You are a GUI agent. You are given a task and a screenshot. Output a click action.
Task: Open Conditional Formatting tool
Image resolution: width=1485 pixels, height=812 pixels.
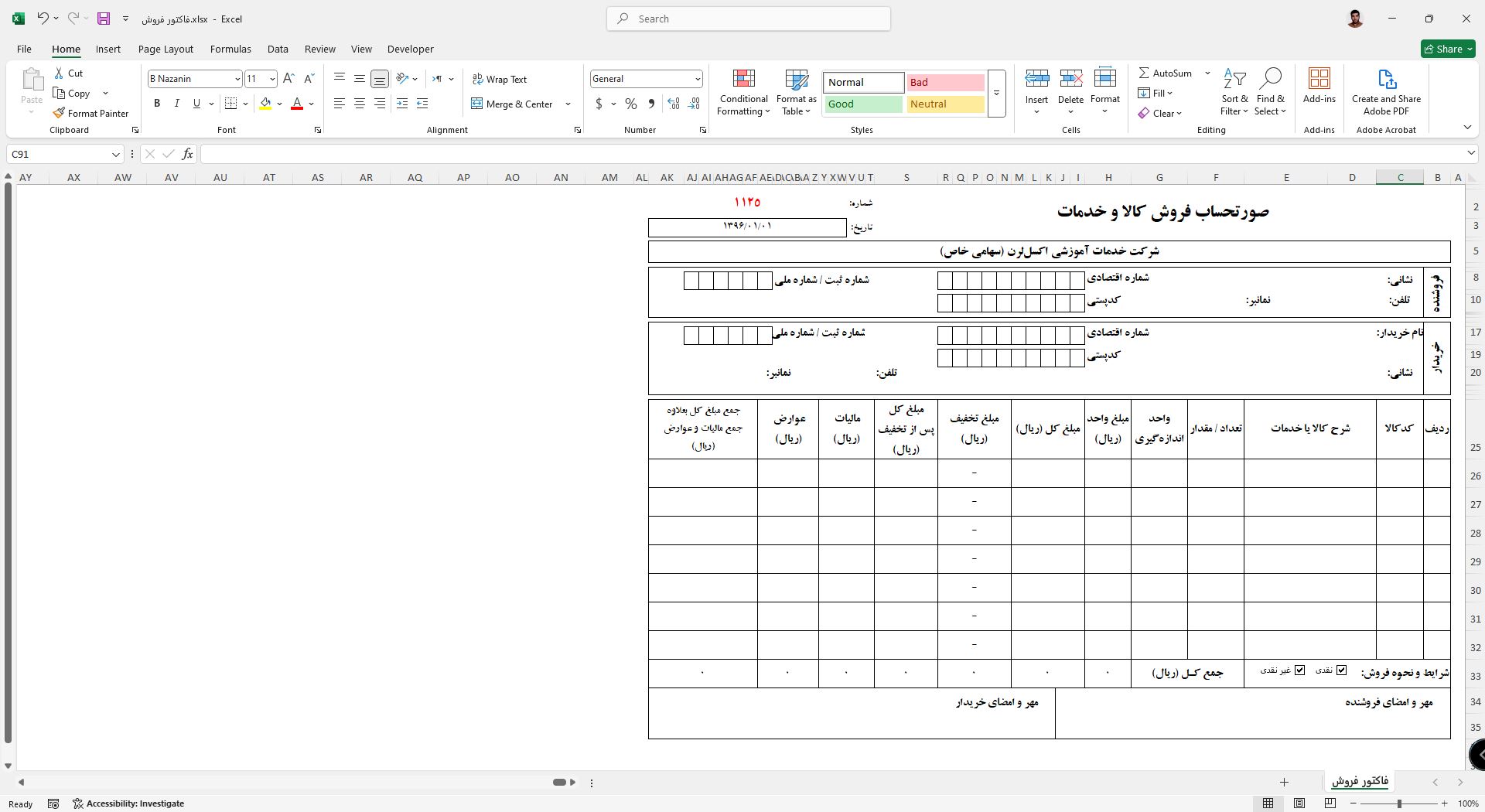click(x=743, y=93)
